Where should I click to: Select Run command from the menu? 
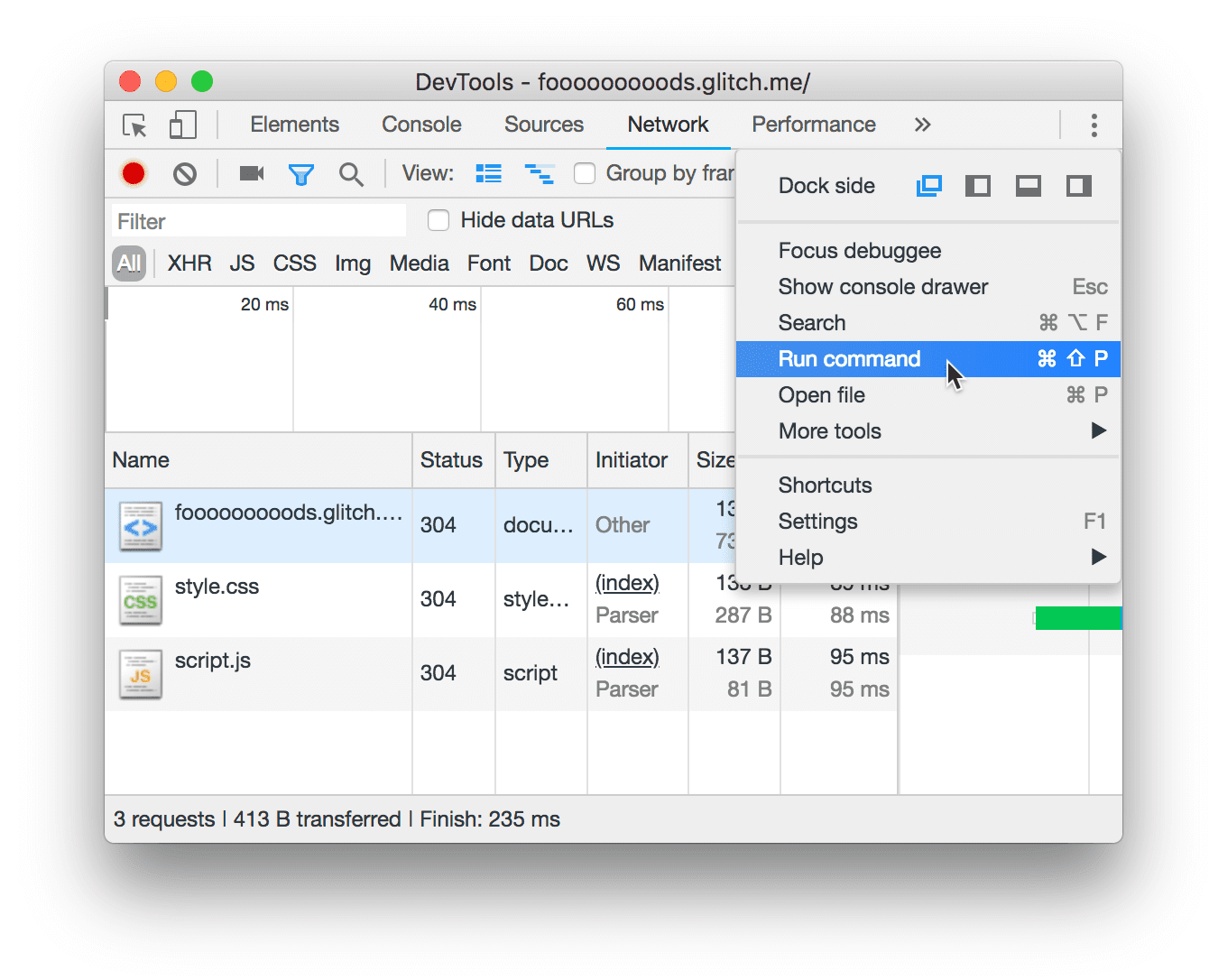click(849, 359)
